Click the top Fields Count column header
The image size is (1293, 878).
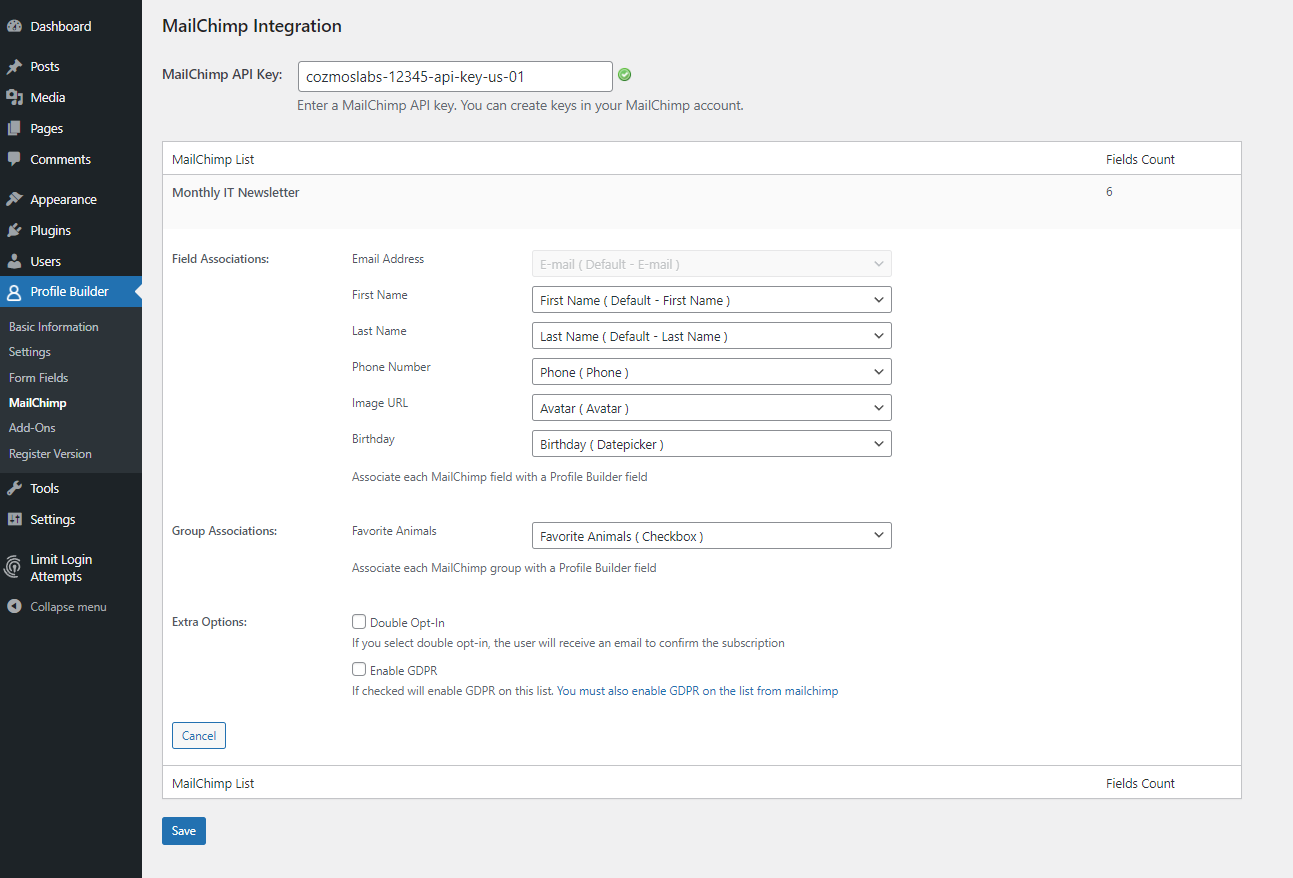[x=1140, y=159]
